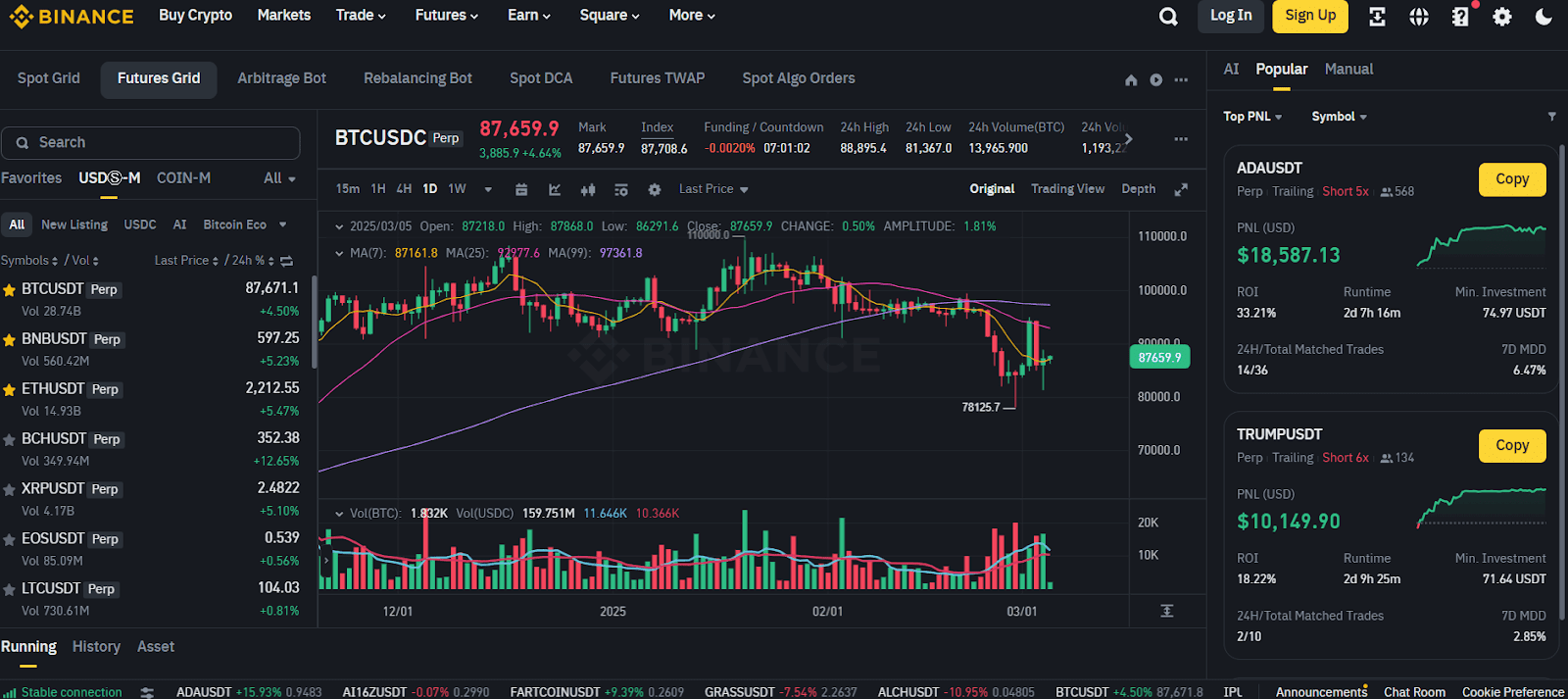Click the Log In button
Image resolution: width=1568 pixels, height=699 pixels.
1231,16
